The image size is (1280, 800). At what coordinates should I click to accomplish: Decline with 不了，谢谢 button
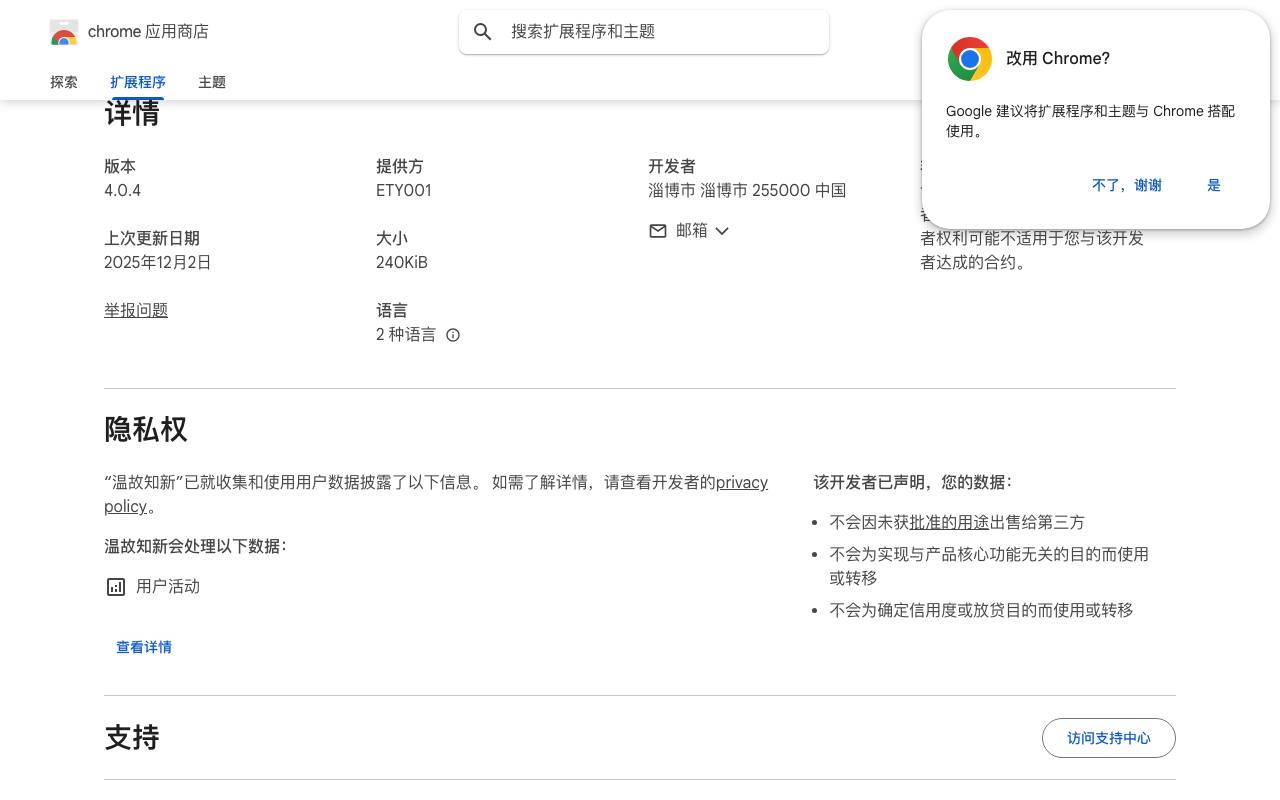pyautogui.click(x=1127, y=185)
